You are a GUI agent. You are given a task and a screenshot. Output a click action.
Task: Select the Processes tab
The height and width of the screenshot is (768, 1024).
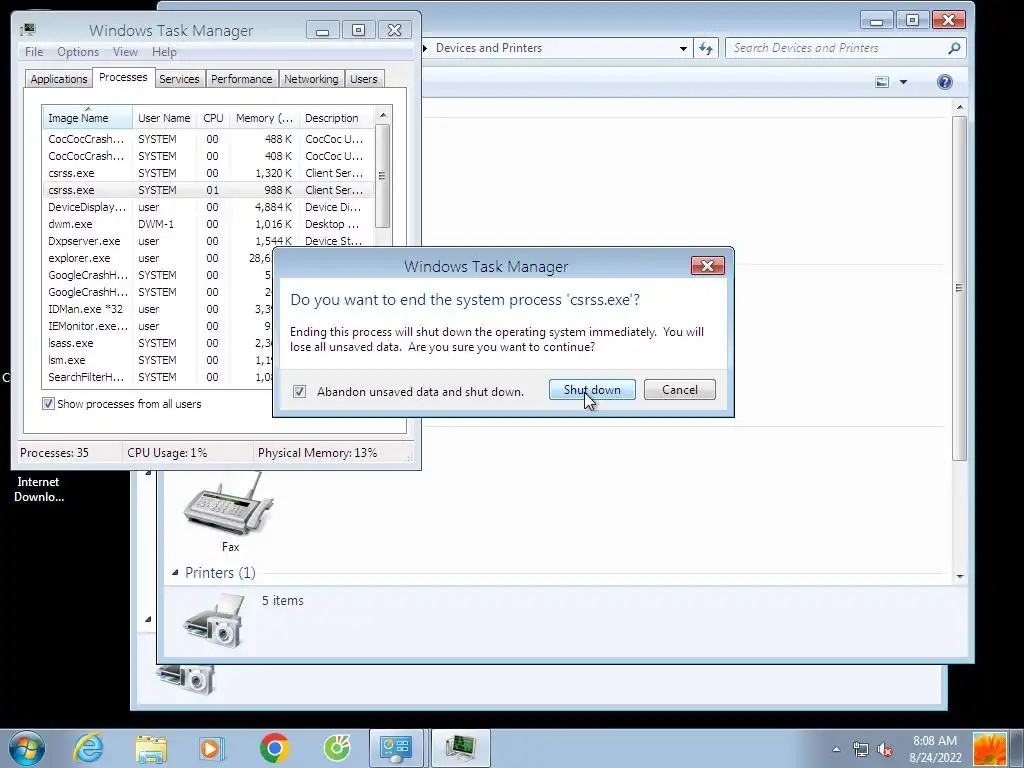click(x=123, y=77)
